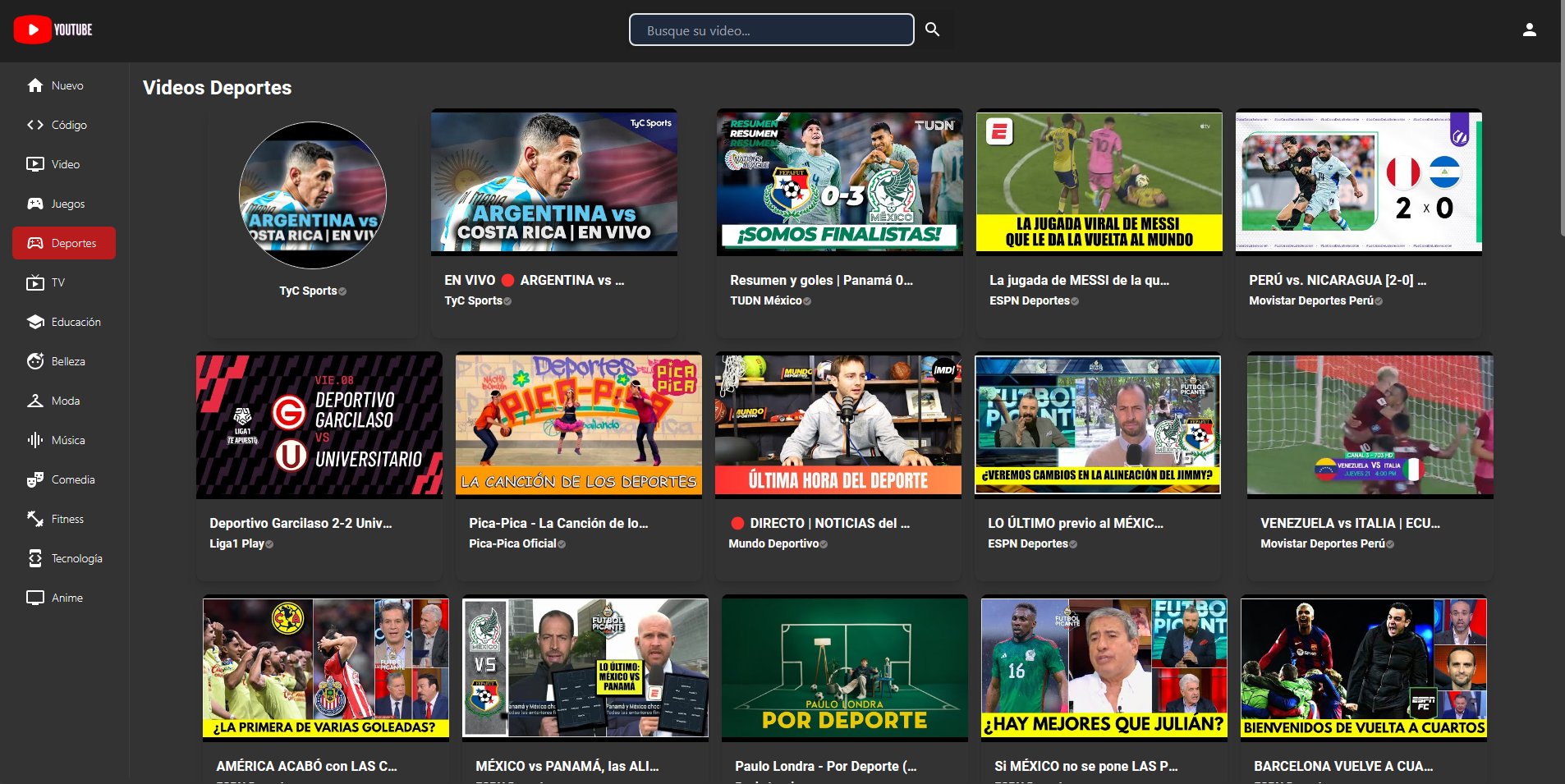1565x784 pixels.
Task: Click the Juegos gamepad icon
Action: [x=35, y=204]
